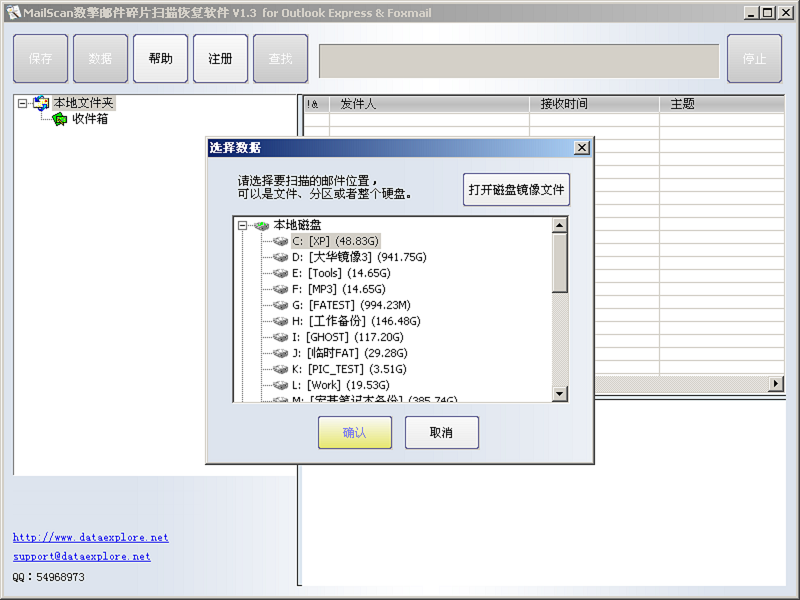Close the MailScan main window

(786, 13)
